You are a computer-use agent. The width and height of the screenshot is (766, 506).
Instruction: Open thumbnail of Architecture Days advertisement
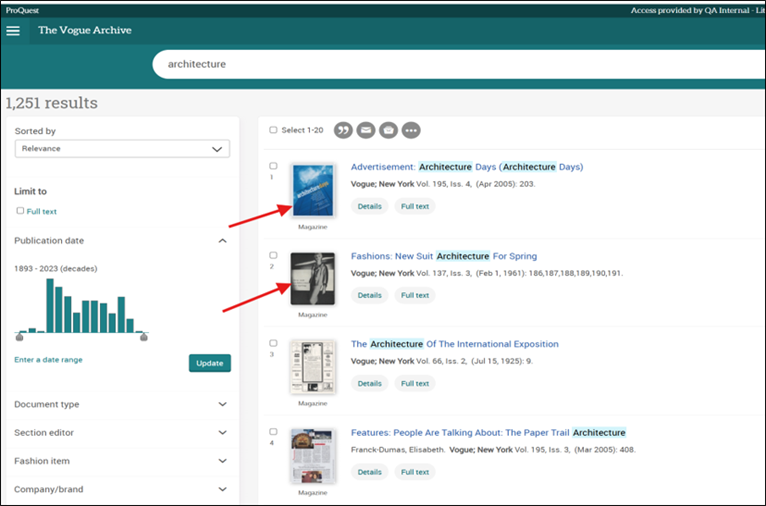pyautogui.click(x=313, y=190)
